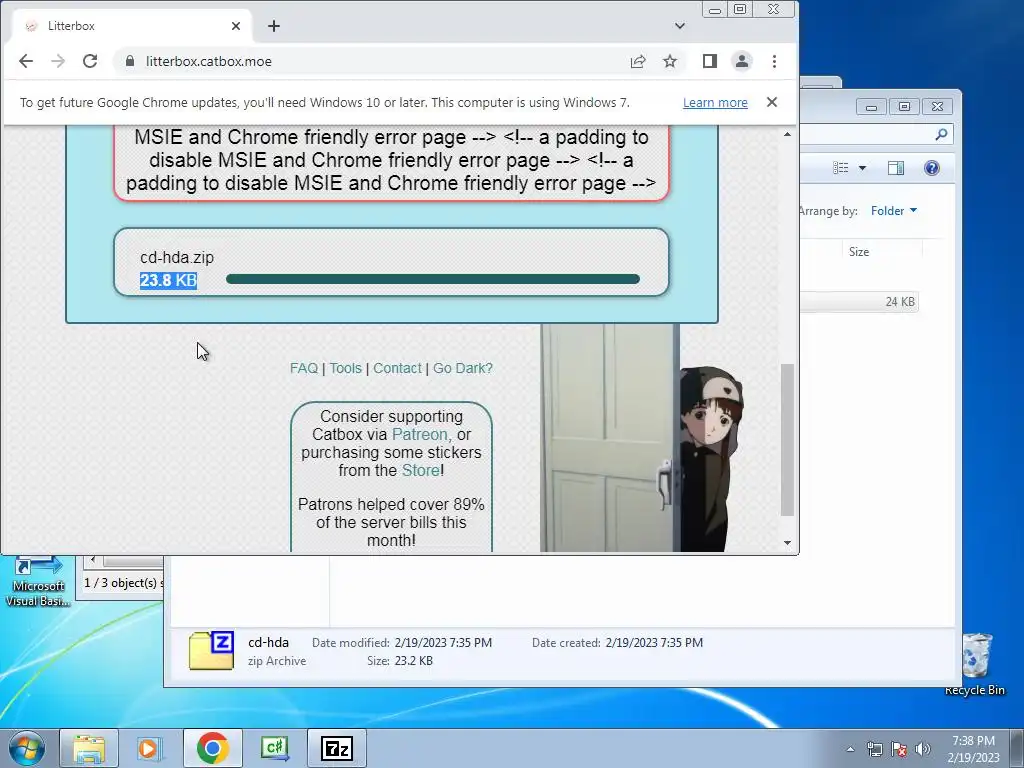
Task: Select the 24 KB file row in Explorer
Action: tap(859, 302)
